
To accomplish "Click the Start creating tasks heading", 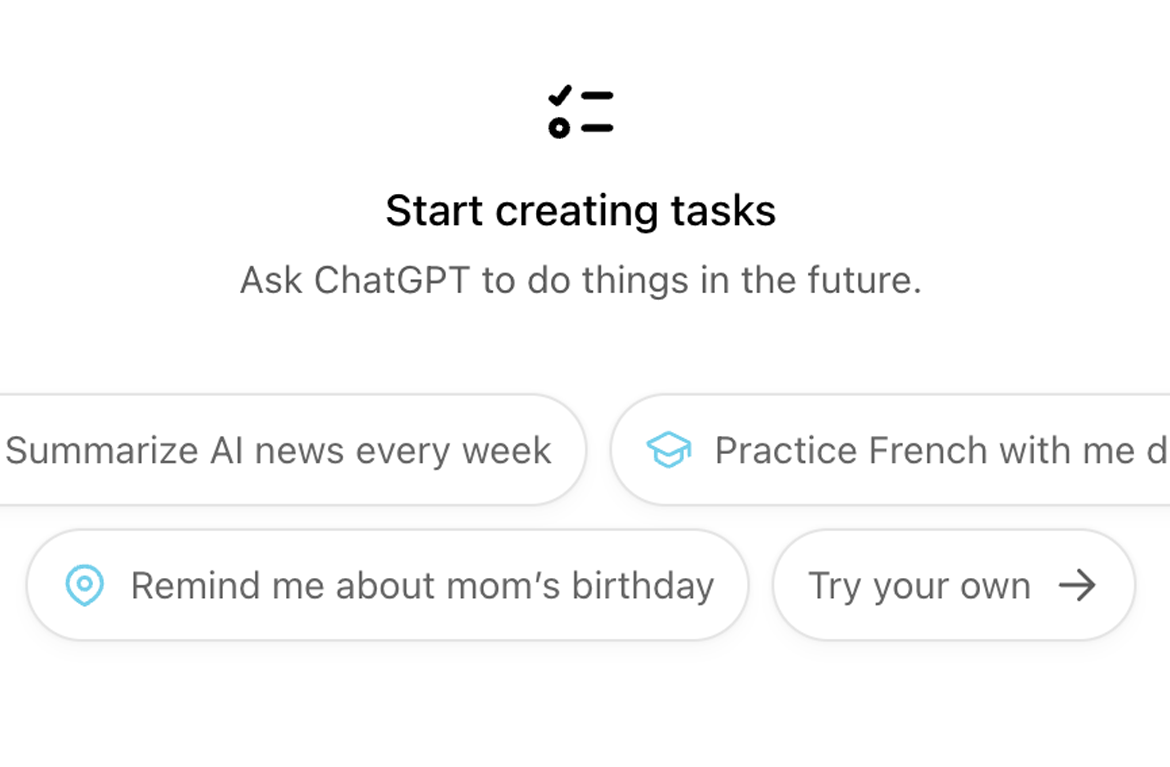I will [580, 210].
